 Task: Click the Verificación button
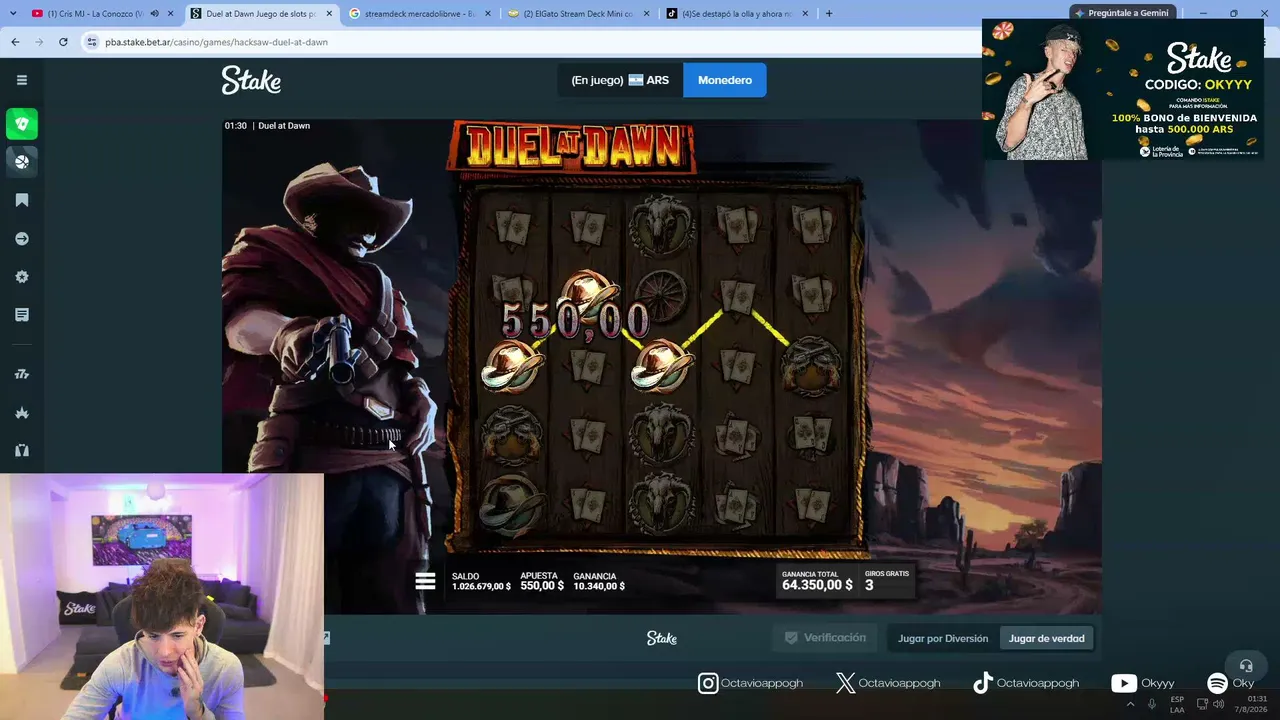pyautogui.click(x=825, y=638)
